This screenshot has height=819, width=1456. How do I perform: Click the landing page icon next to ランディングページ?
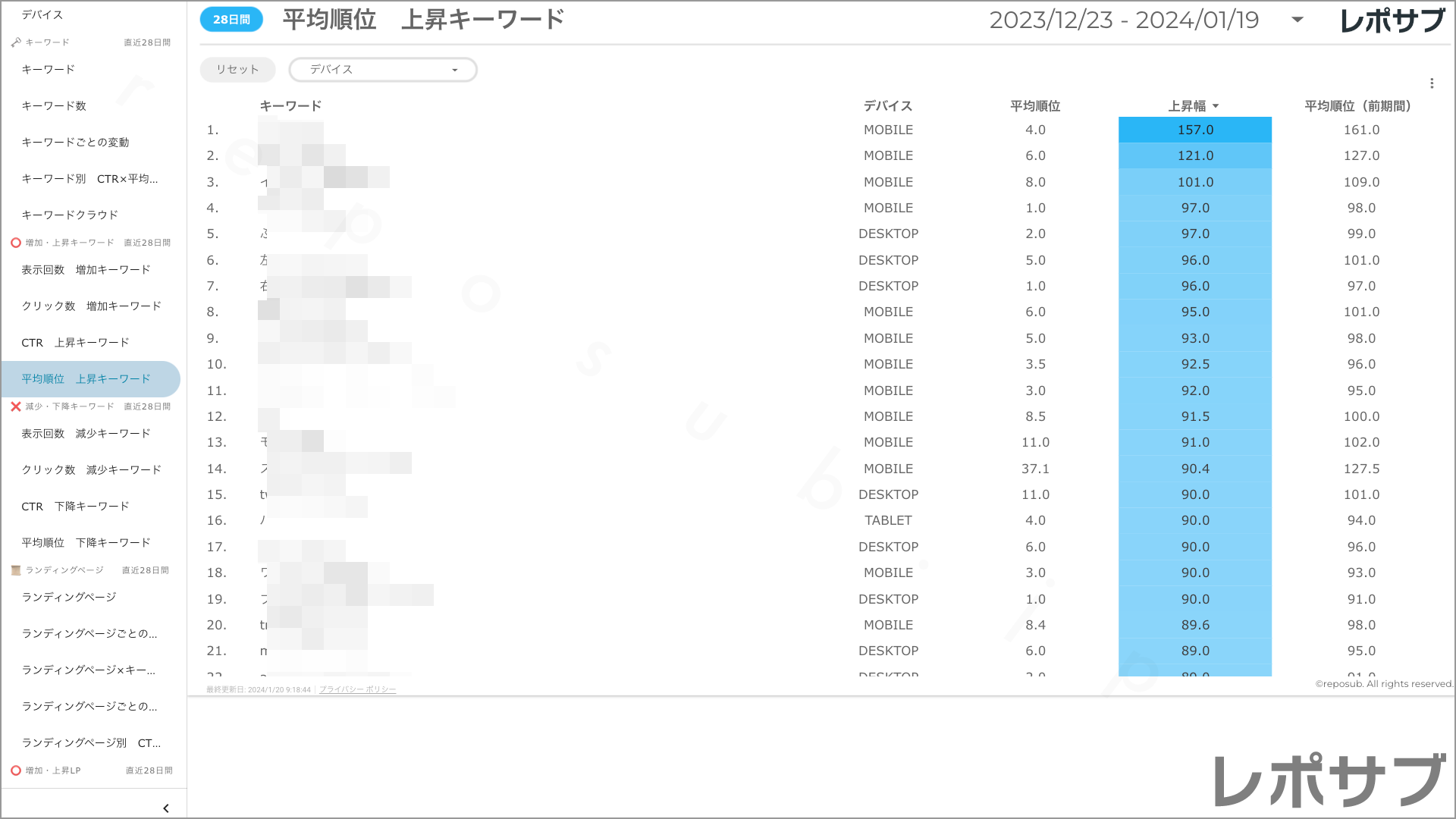15,570
